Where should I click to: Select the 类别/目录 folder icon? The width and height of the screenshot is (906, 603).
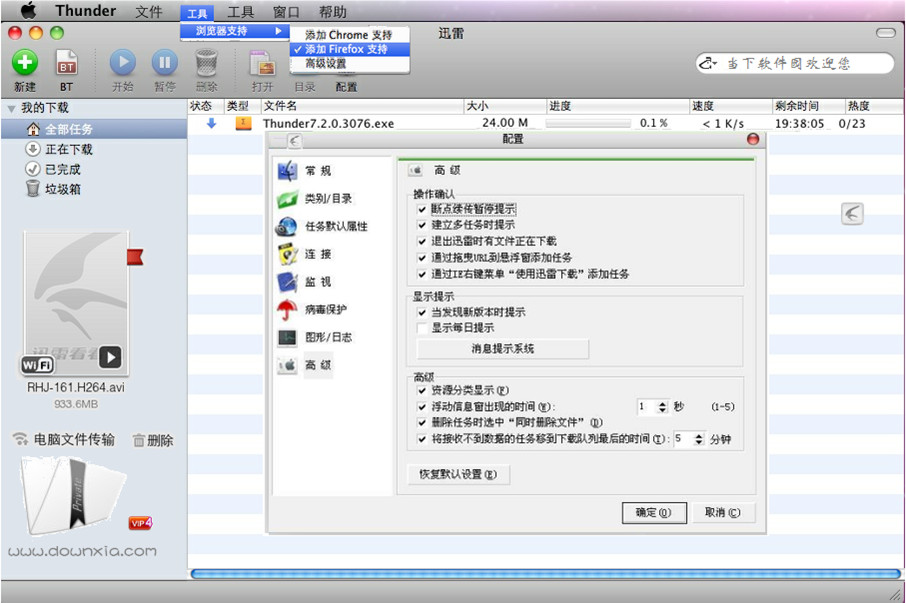[x=287, y=199]
